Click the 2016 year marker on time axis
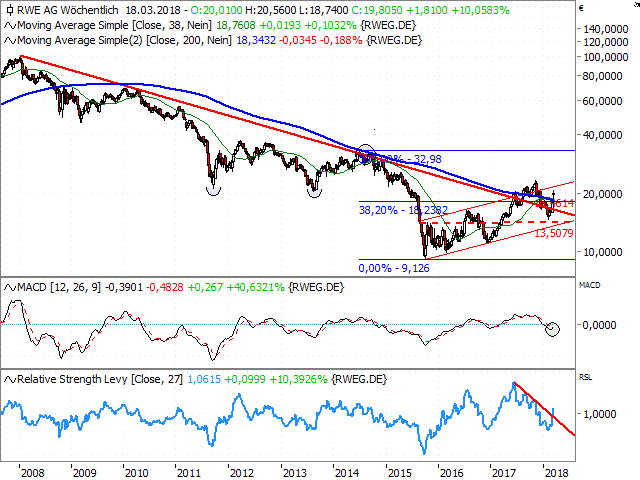The width and height of the screenshot is (640, 480). pyautogui.click(x=451, y=473)
